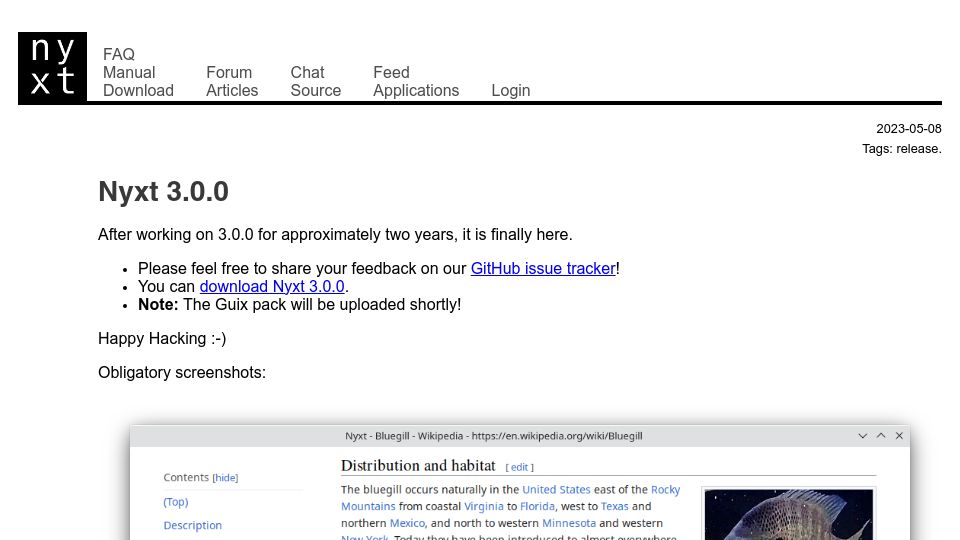Click the Texas link in screenshot
Screen dimensions: 960x540
(615, 506)
